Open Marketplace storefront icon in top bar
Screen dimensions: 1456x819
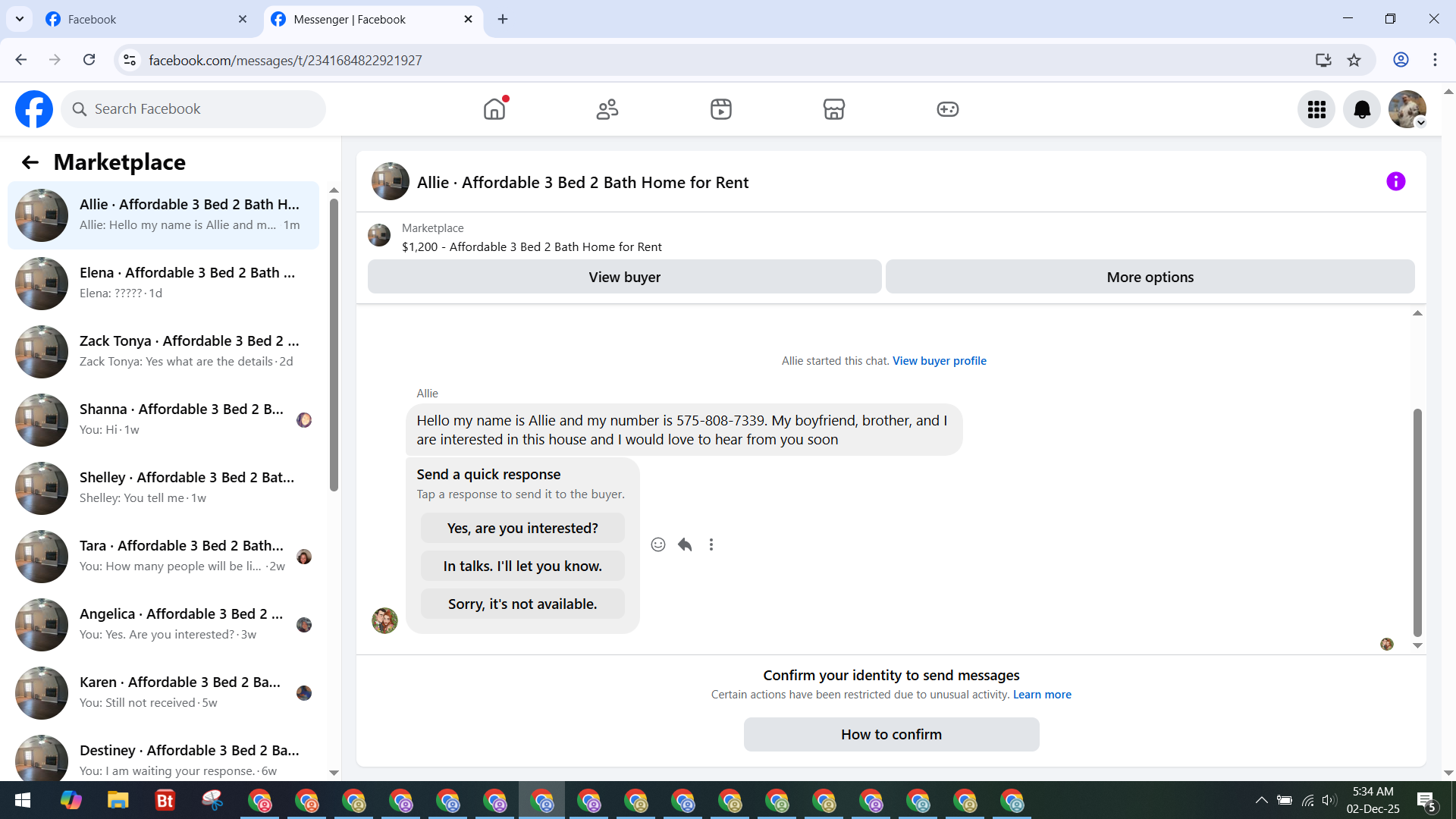tap(833, 109)
